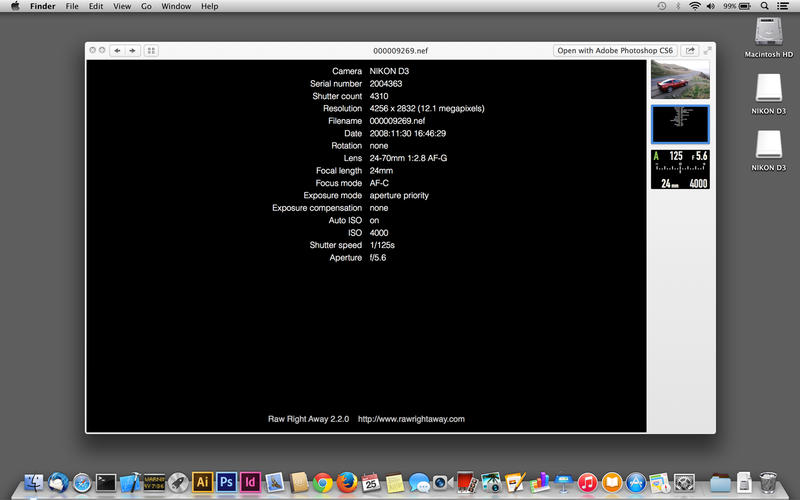
Task: Click the http://www.rawrightaway.com text
Action: pos(411,419)
